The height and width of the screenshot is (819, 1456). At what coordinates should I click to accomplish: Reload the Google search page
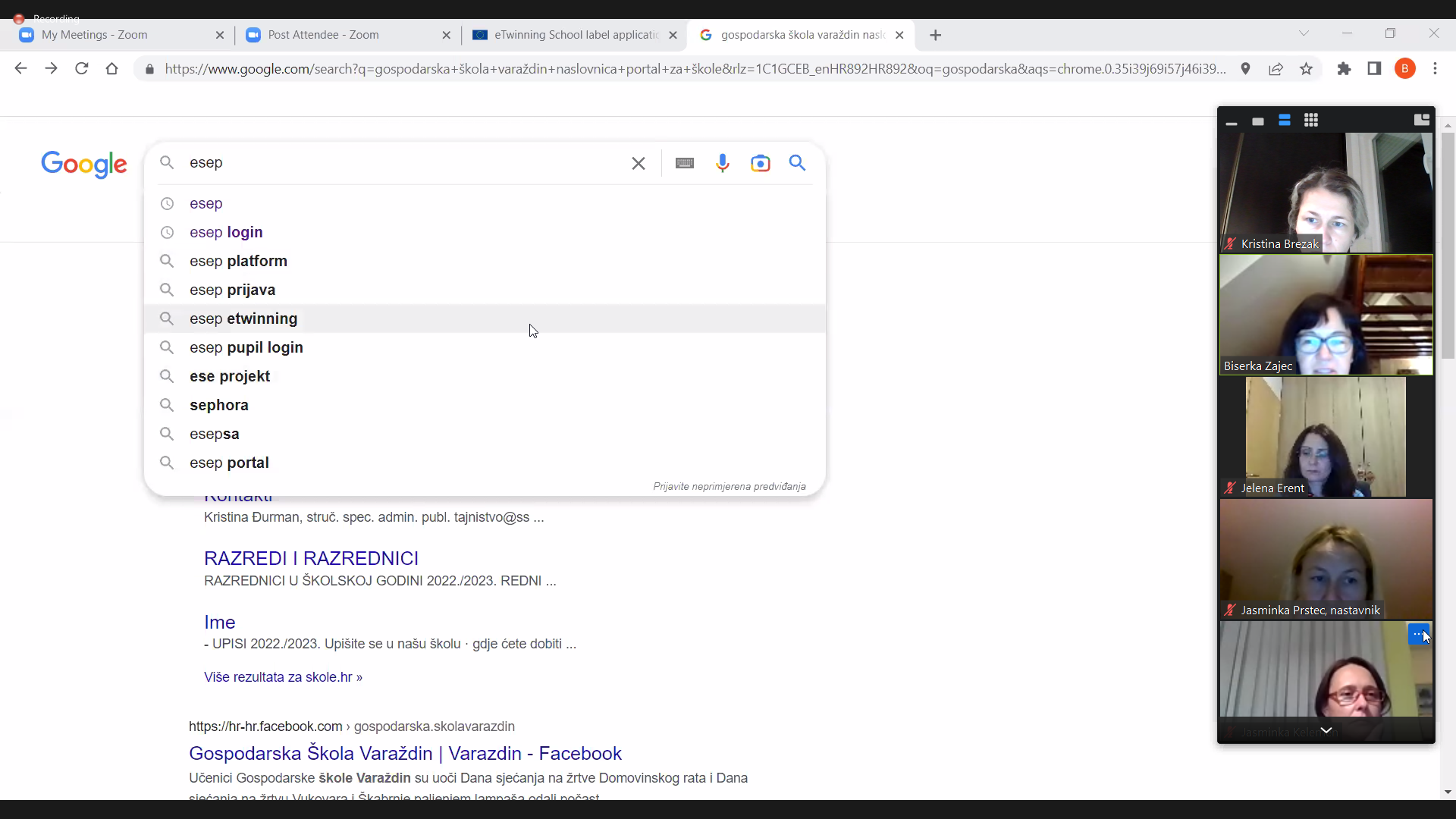(81, 68)
